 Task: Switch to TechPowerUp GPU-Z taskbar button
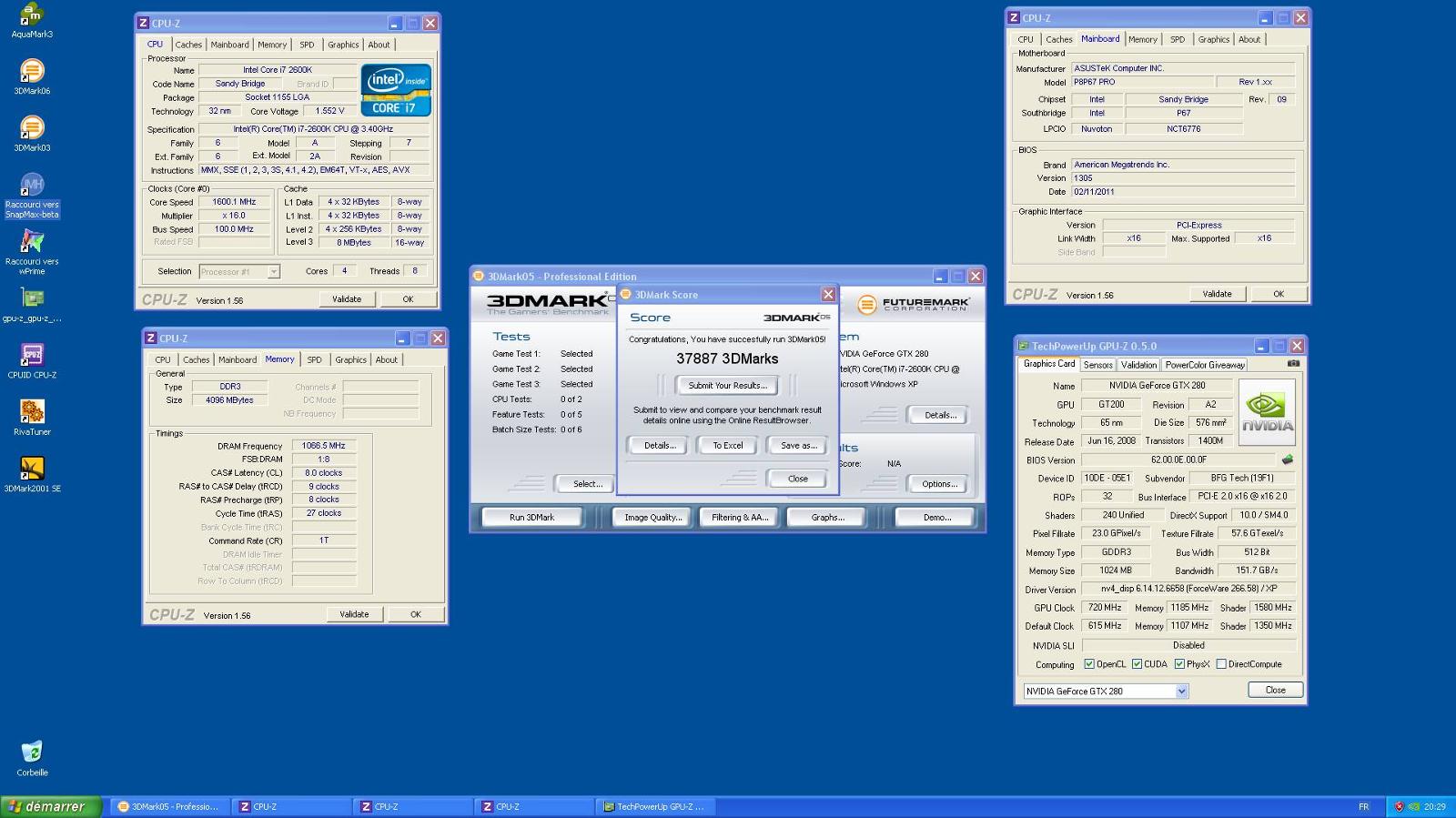pos(655,806)
